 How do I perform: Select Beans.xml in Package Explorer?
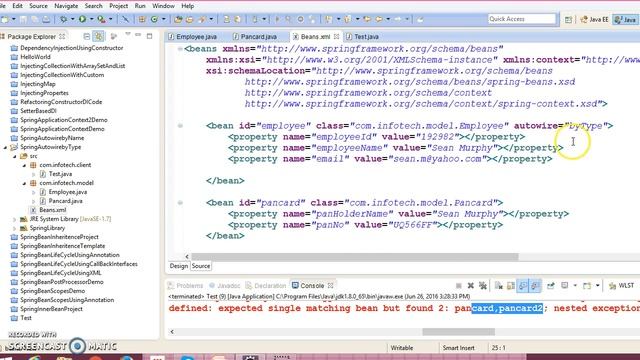coord(53,210)
